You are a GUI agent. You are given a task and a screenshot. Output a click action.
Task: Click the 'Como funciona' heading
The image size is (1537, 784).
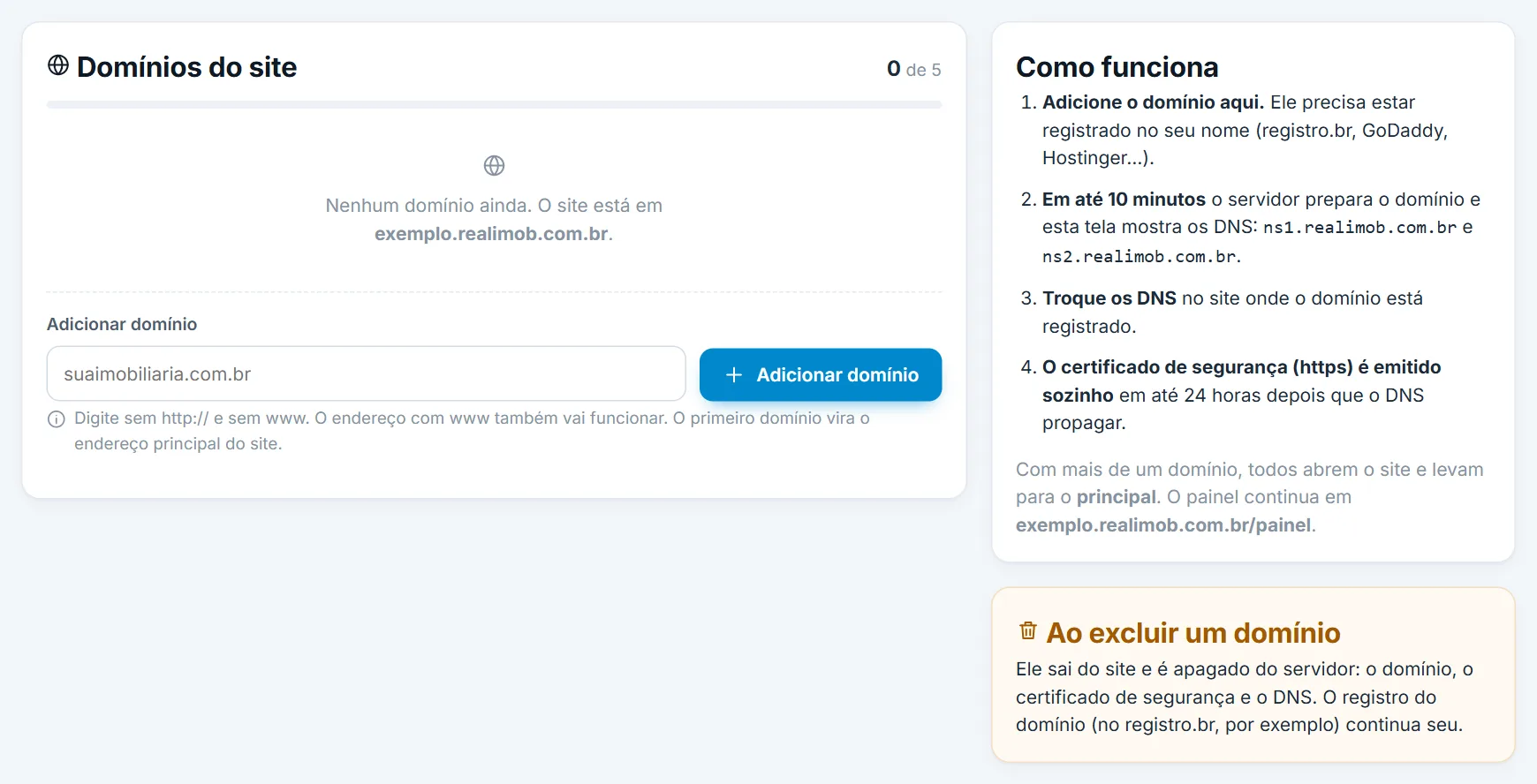(1117, 67)
